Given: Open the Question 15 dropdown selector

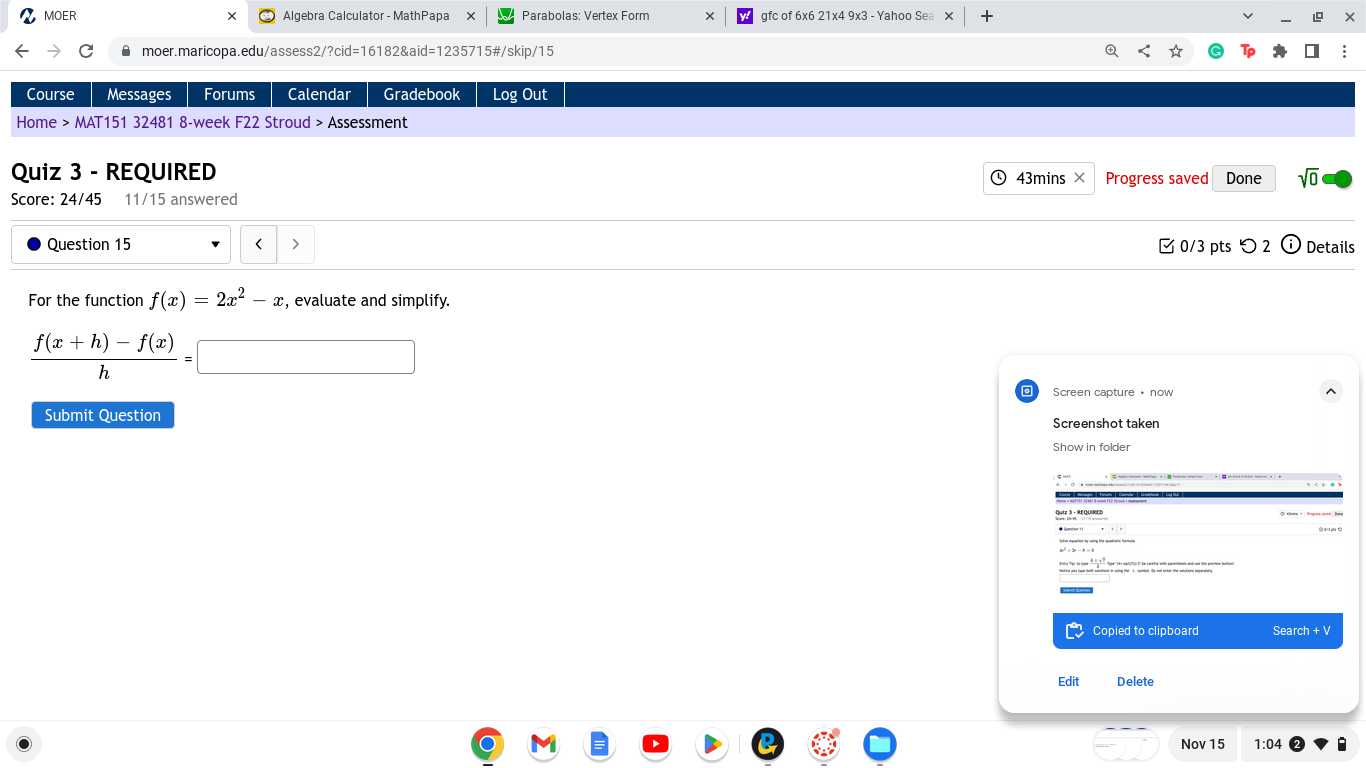Looking at the screenshot, I should point(121,245).
